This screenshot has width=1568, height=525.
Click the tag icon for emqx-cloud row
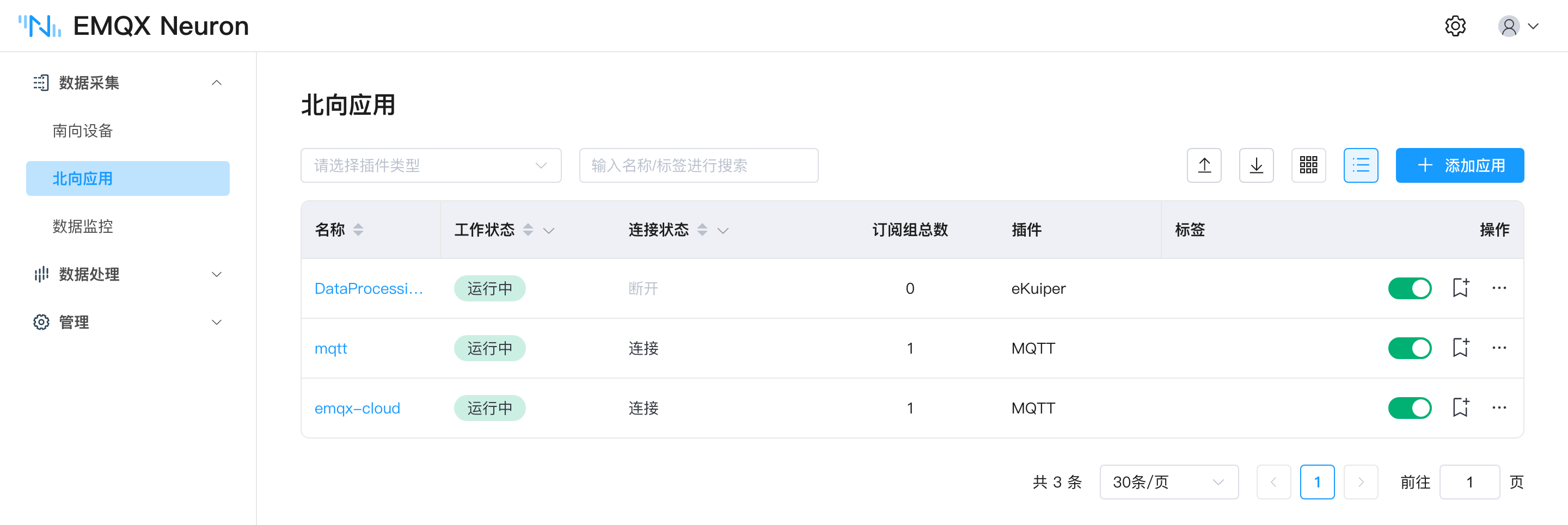point(1461,407)
